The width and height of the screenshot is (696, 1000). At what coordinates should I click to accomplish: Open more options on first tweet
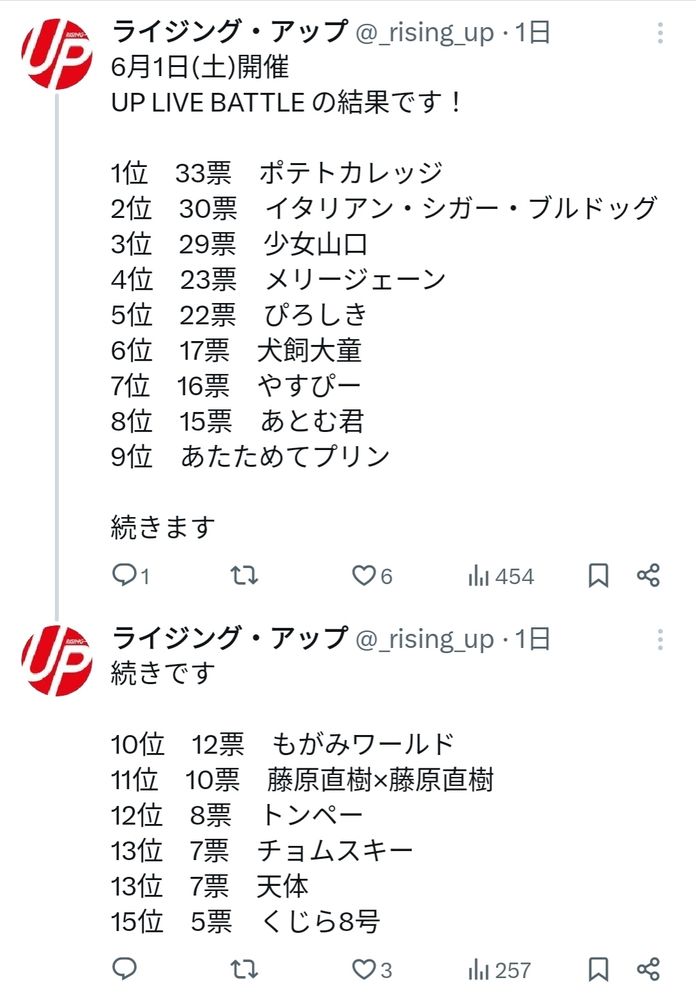(x=660, y=33)
